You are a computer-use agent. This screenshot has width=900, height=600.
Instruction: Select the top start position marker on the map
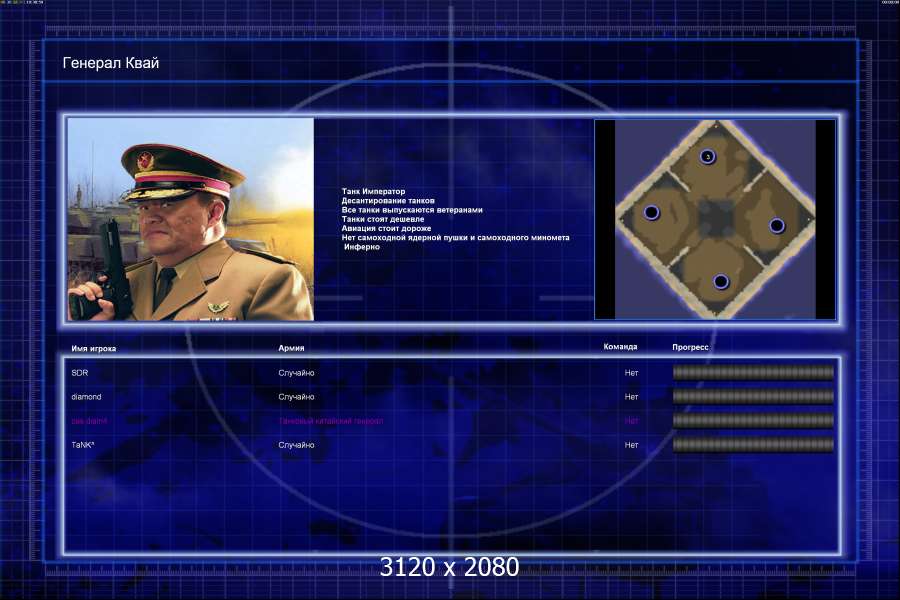point(708,156)
